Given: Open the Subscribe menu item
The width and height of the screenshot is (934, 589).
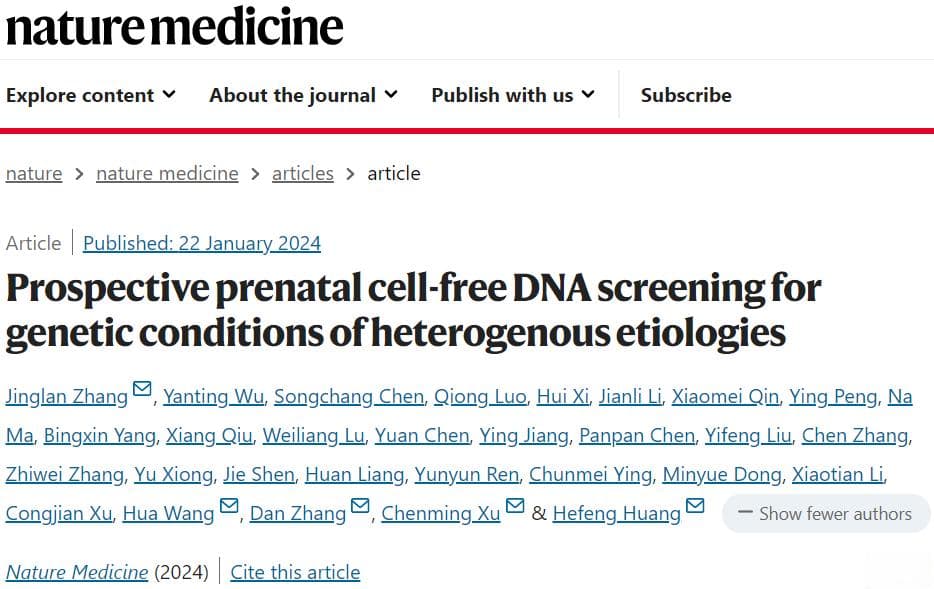Looking at the screenshot, I should pyautogui.click(x=686, y=95).
